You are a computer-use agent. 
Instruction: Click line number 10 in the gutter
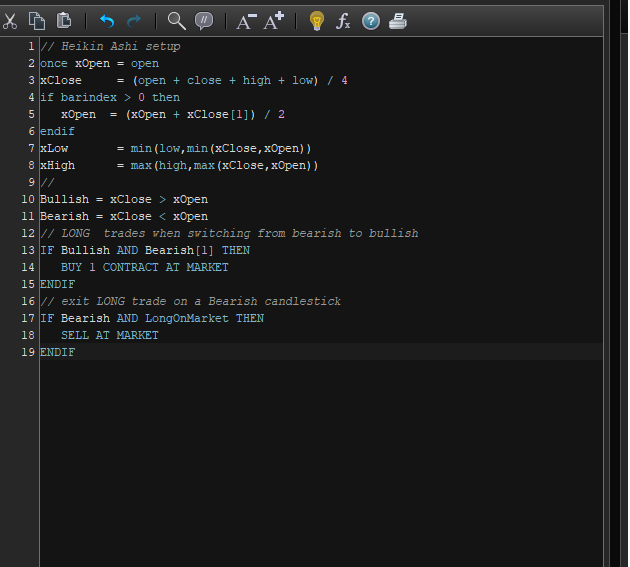tap(29, 199)
